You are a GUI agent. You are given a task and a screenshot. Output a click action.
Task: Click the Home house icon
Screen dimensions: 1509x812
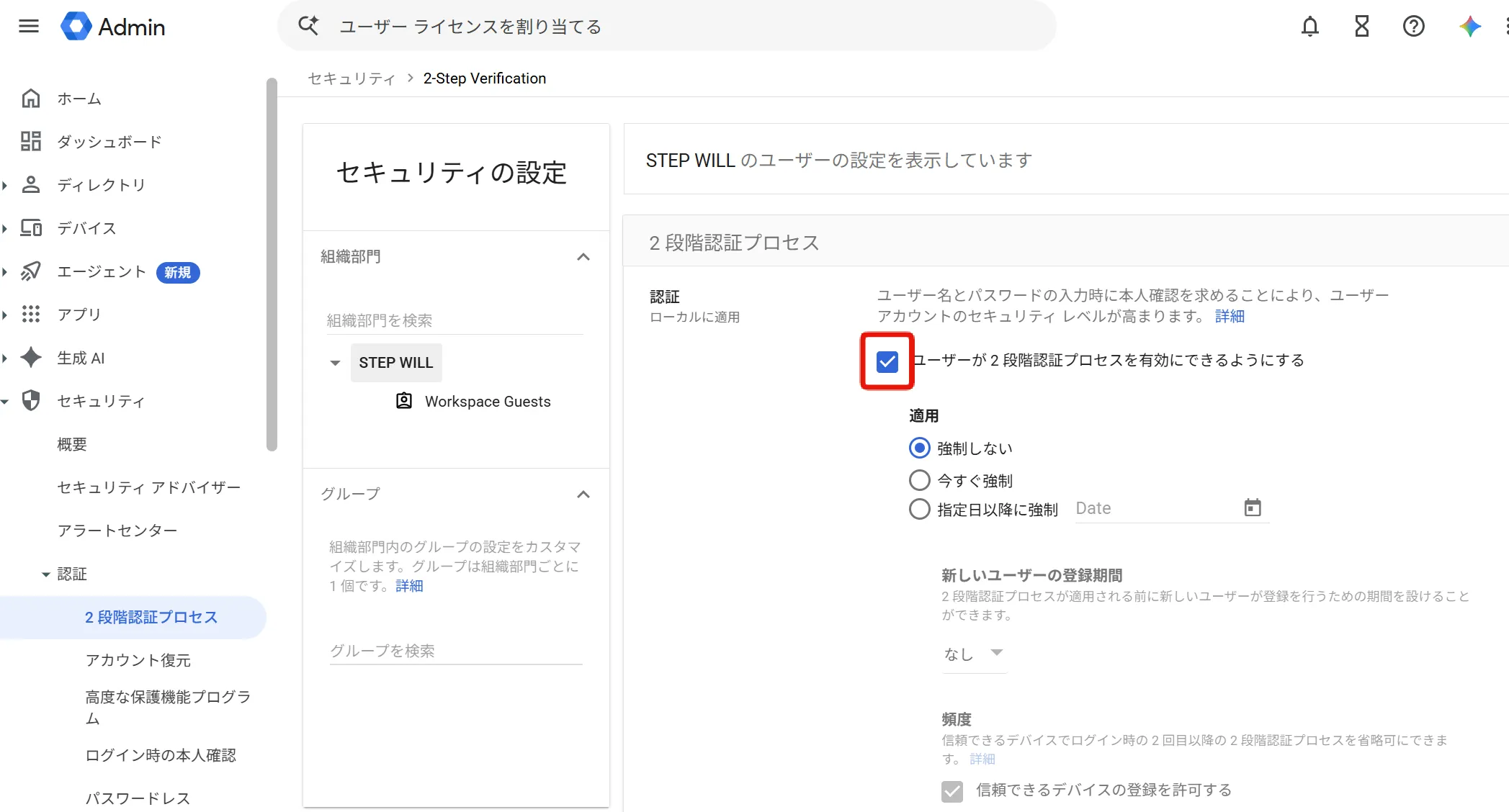[31, 98]
